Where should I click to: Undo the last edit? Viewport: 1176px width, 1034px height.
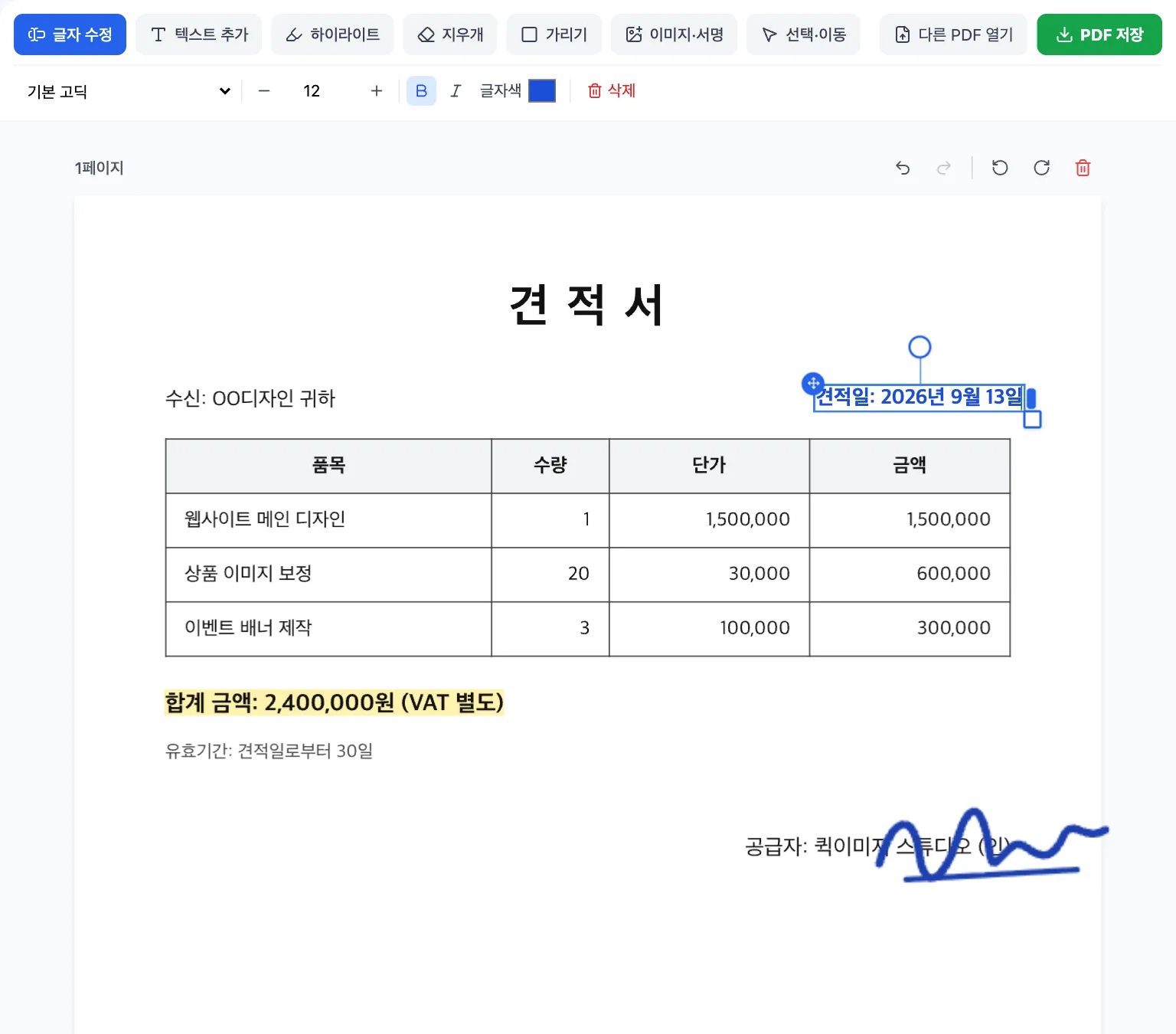(x=903, y=168)
